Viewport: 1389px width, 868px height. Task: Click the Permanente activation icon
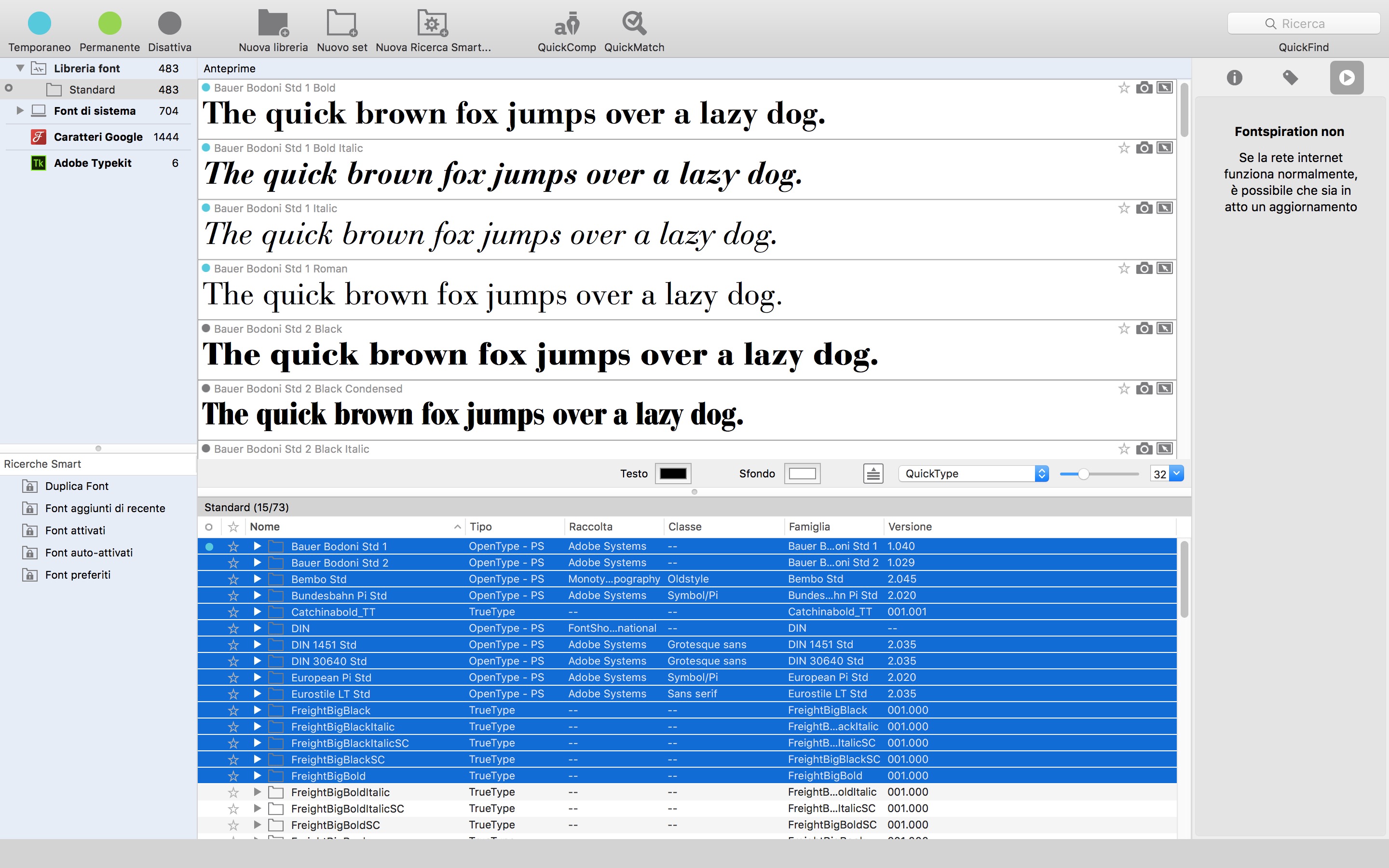109,24
